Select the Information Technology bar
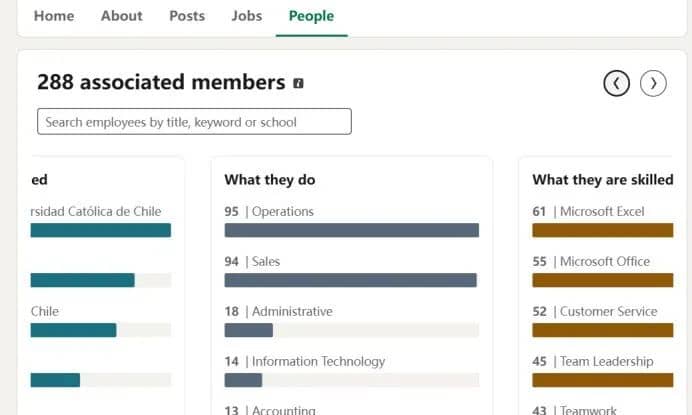The image size is (692, 415). pos(351,380)
